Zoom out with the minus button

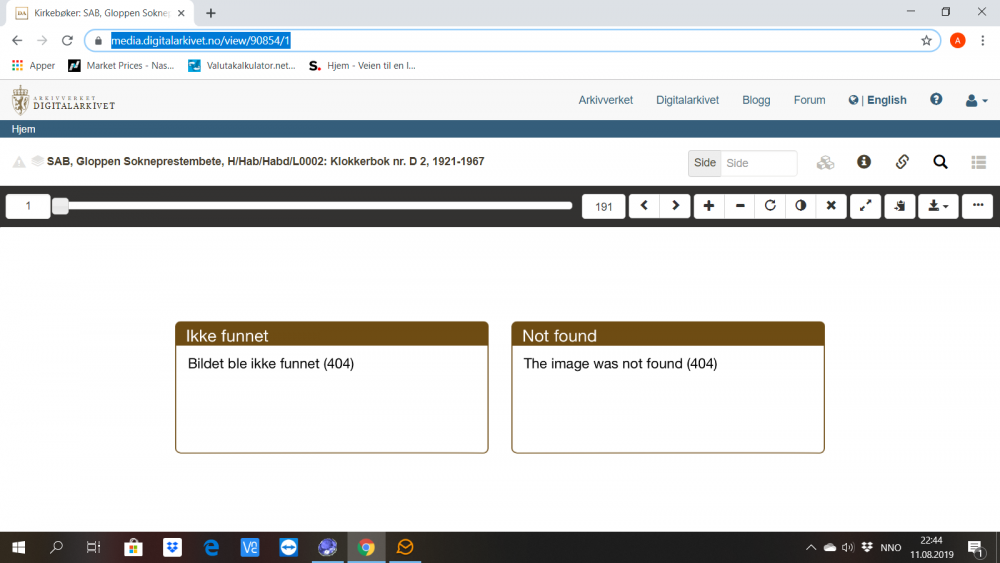[740, 206]
